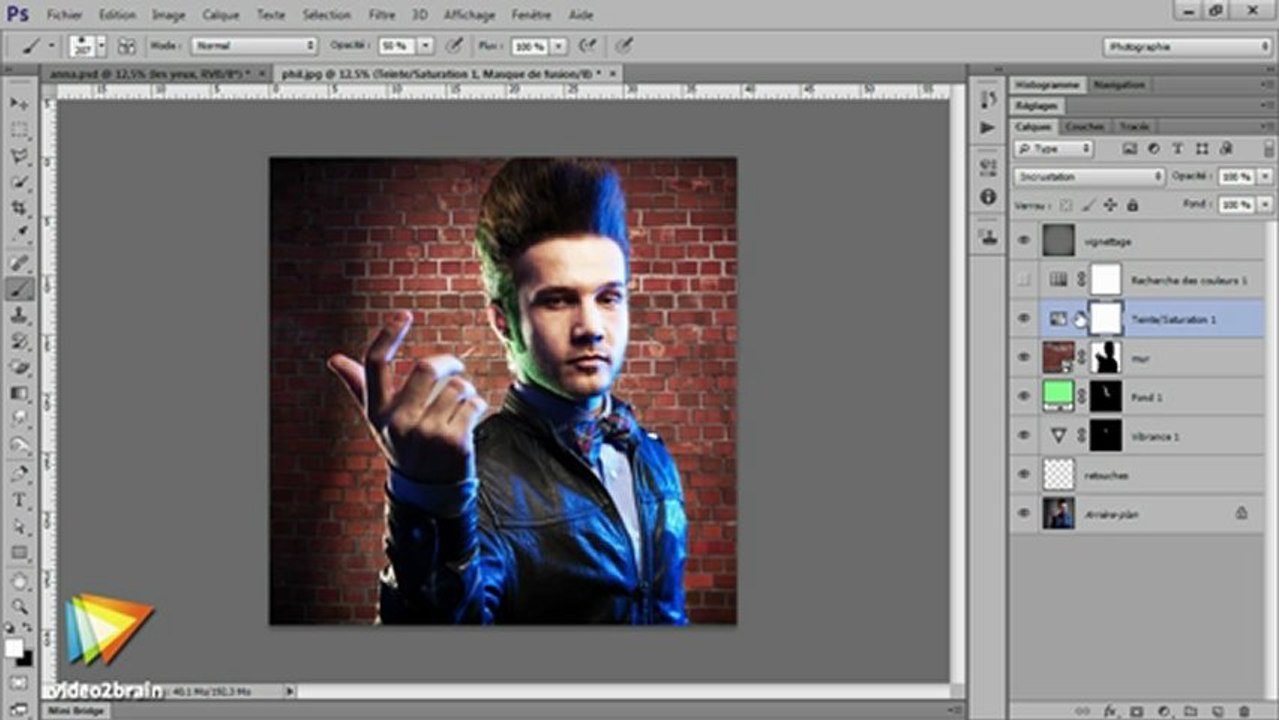Hide the retouches layer
The width and height of the screenshot is (1279, 720).
[x=1023, y=474]
